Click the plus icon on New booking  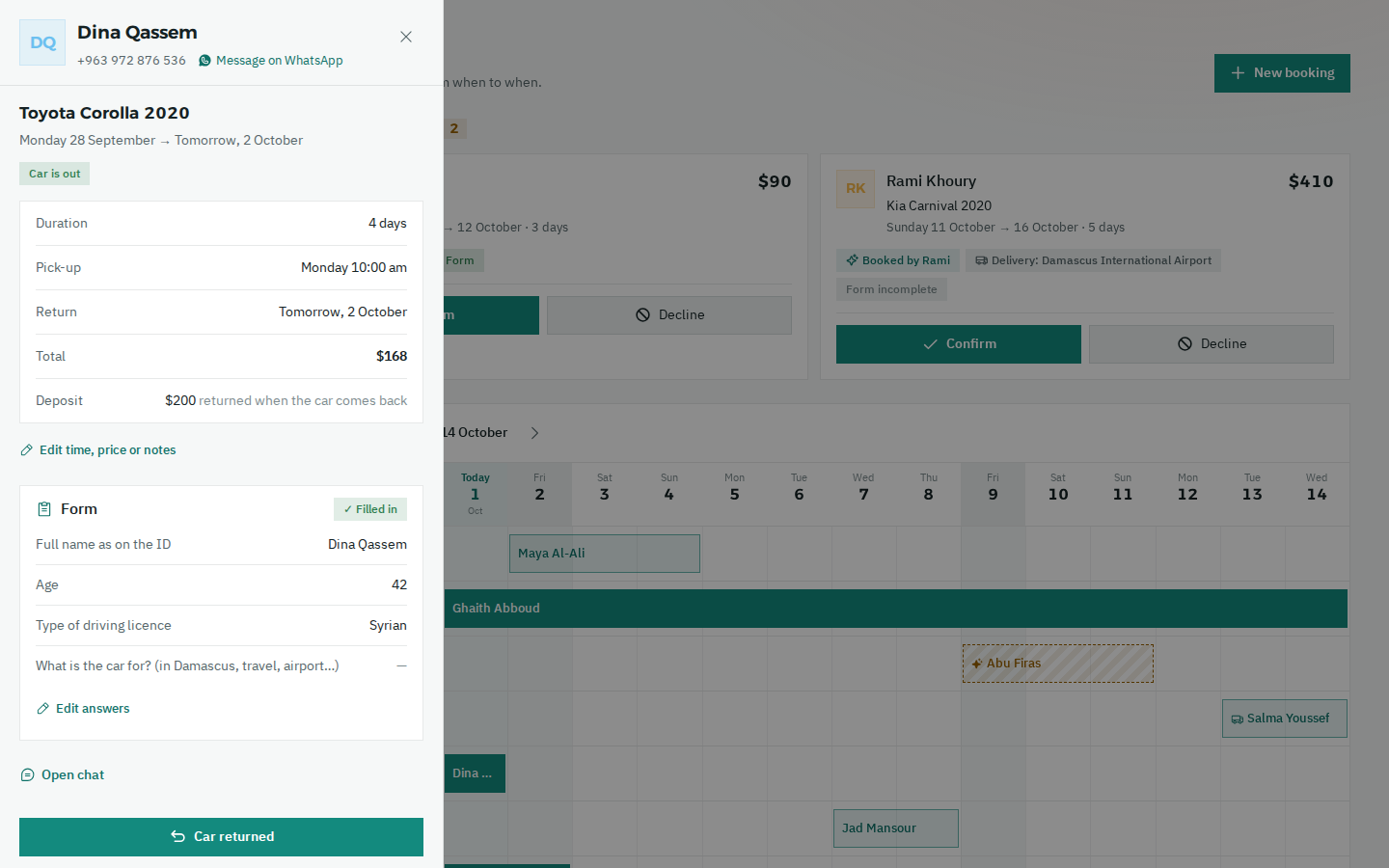click(x=1238, y=73)
